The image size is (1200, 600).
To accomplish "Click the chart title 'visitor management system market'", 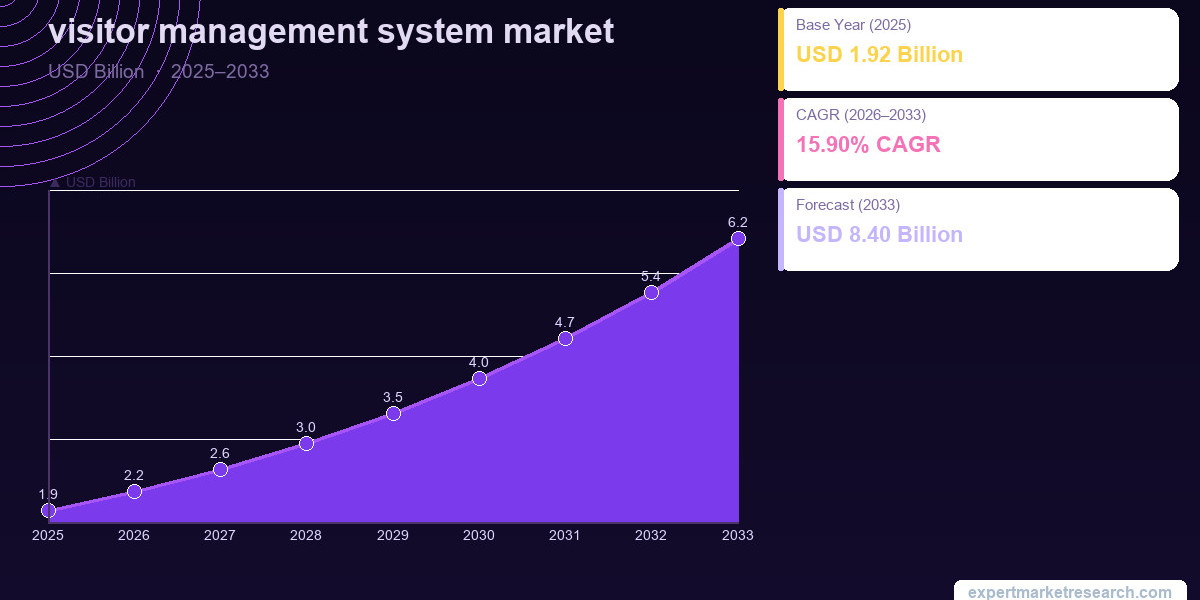I will point(331,31).
